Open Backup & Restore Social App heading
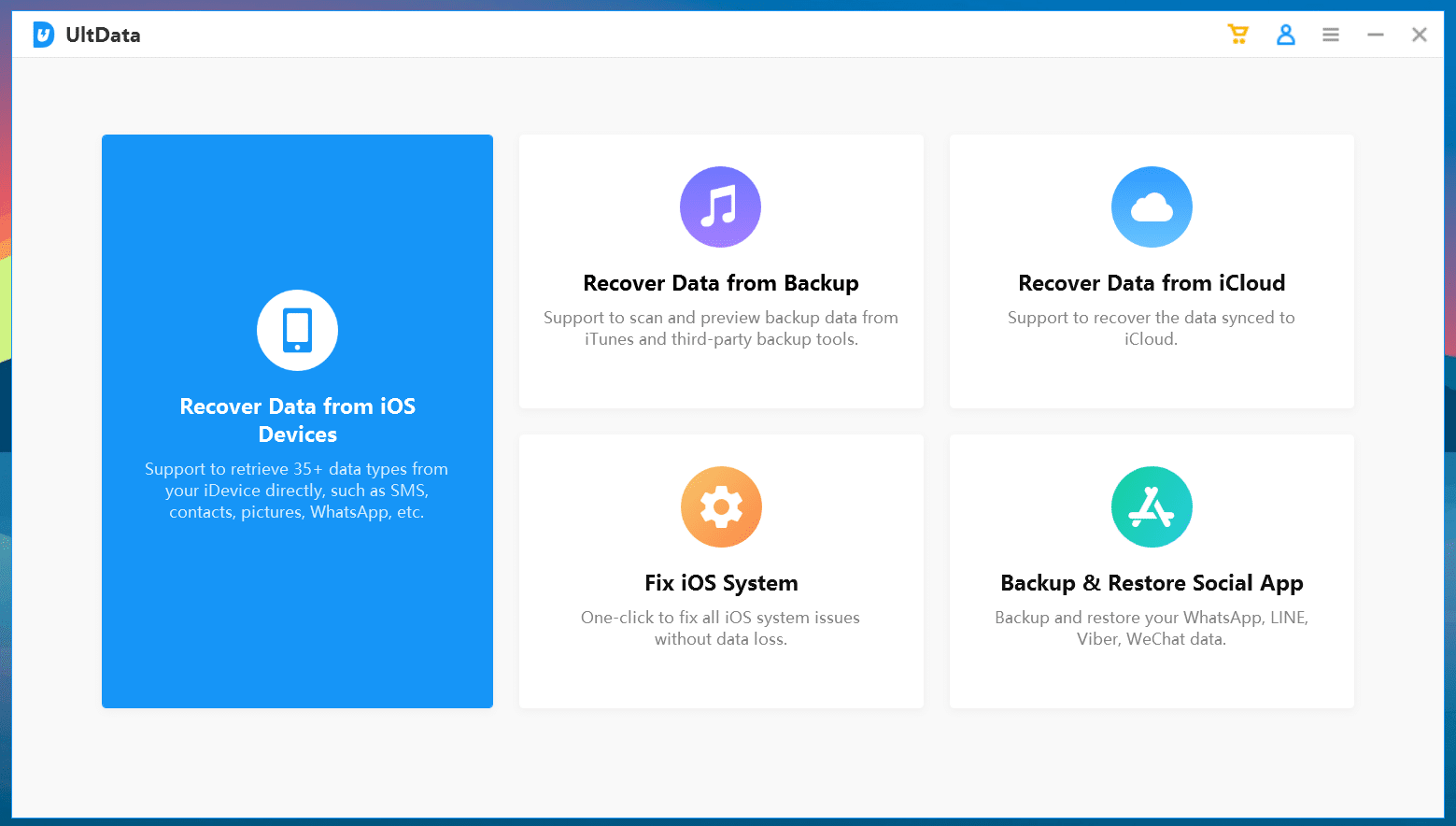The width and height of the screenshot is (1456, 826). (1152, 583)
